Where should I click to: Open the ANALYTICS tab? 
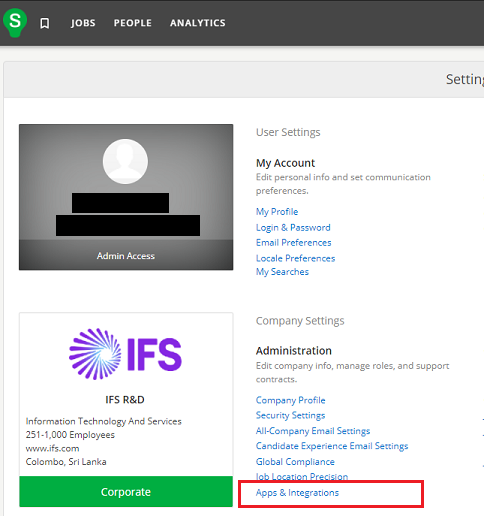198,23
